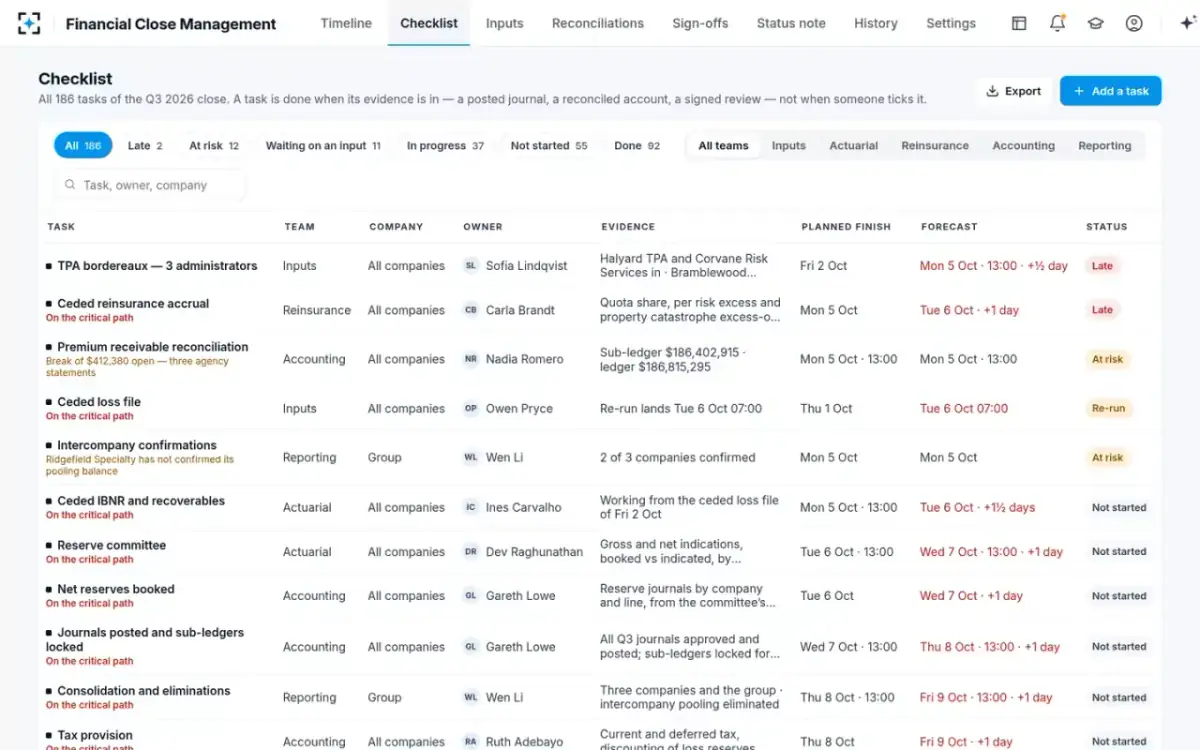The image size is (1200, 750).
Task: Click '2 of 3 companies confirmed' evidence
Action: pos(678,457)
